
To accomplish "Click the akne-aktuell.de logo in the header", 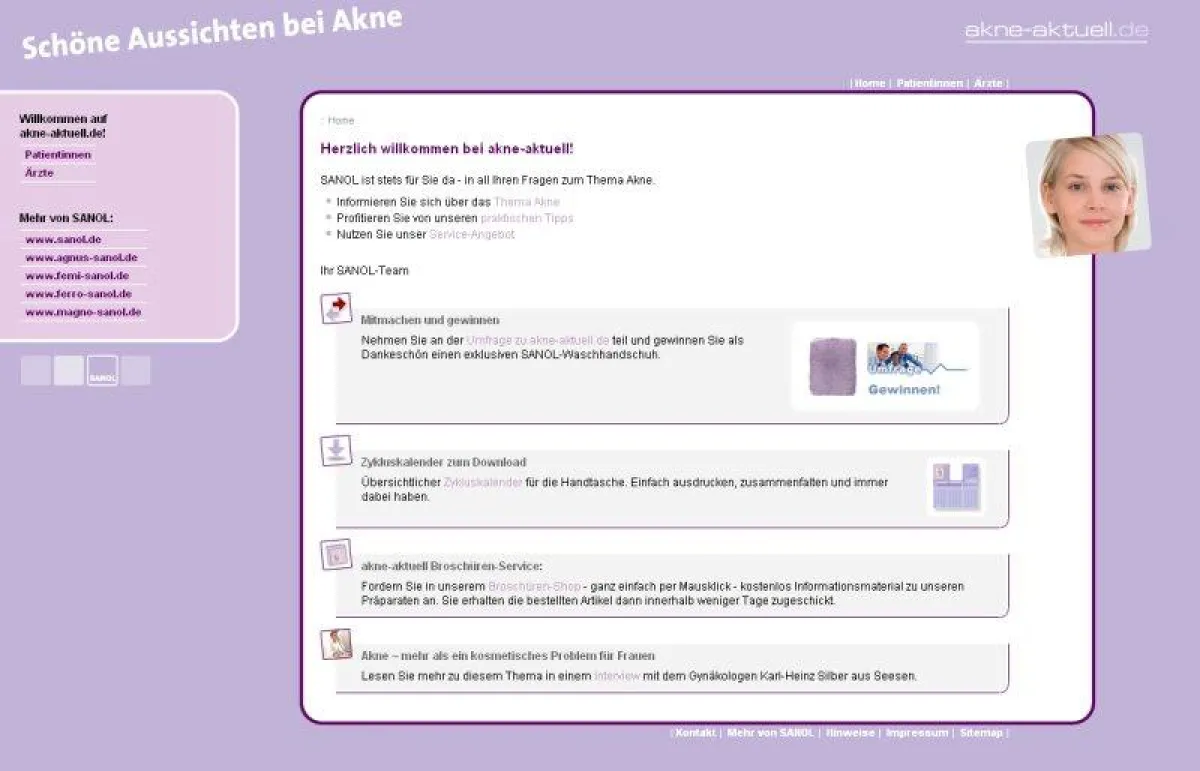I will coord(1056,32).
